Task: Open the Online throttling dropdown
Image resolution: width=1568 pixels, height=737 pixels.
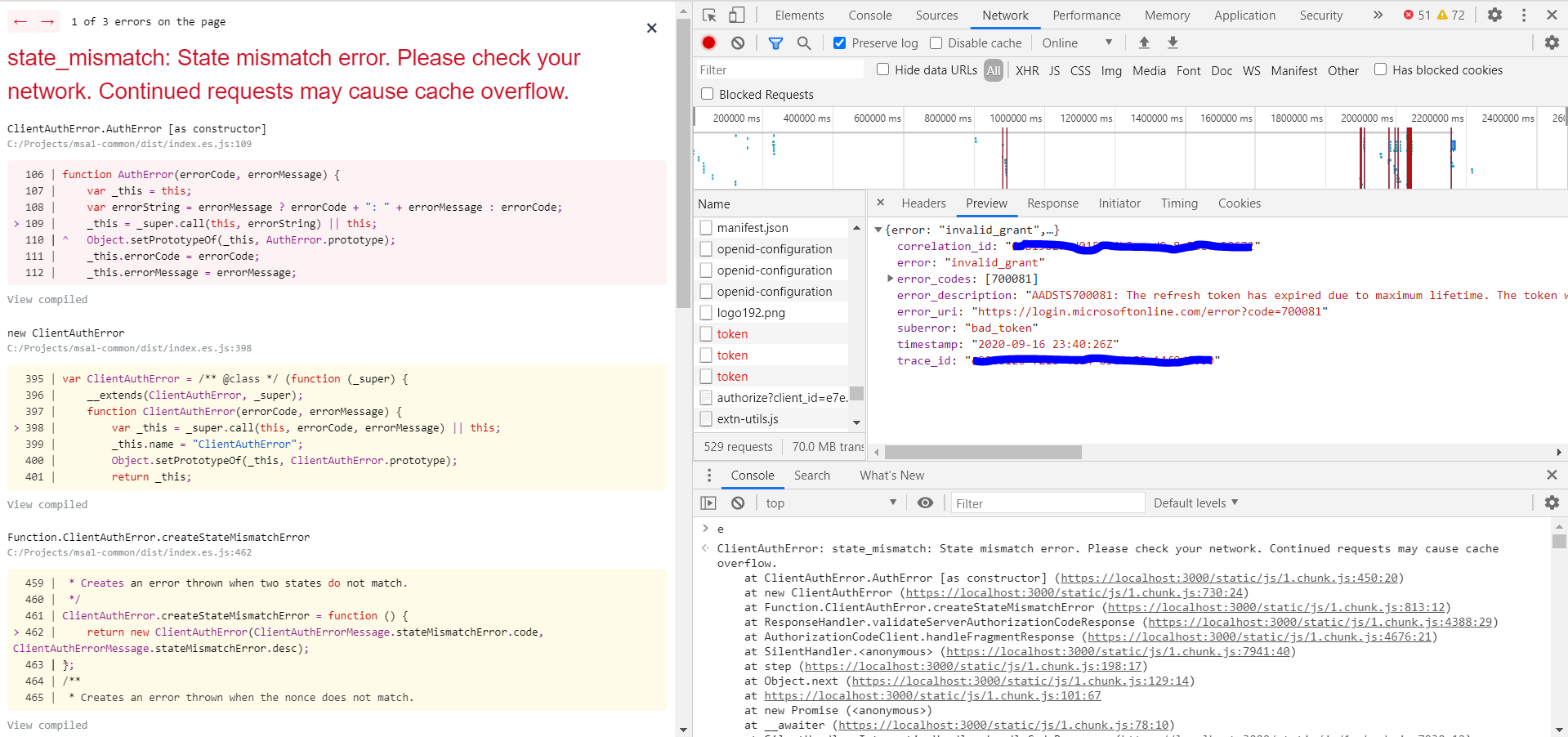Action: (x=1077, y=42)
